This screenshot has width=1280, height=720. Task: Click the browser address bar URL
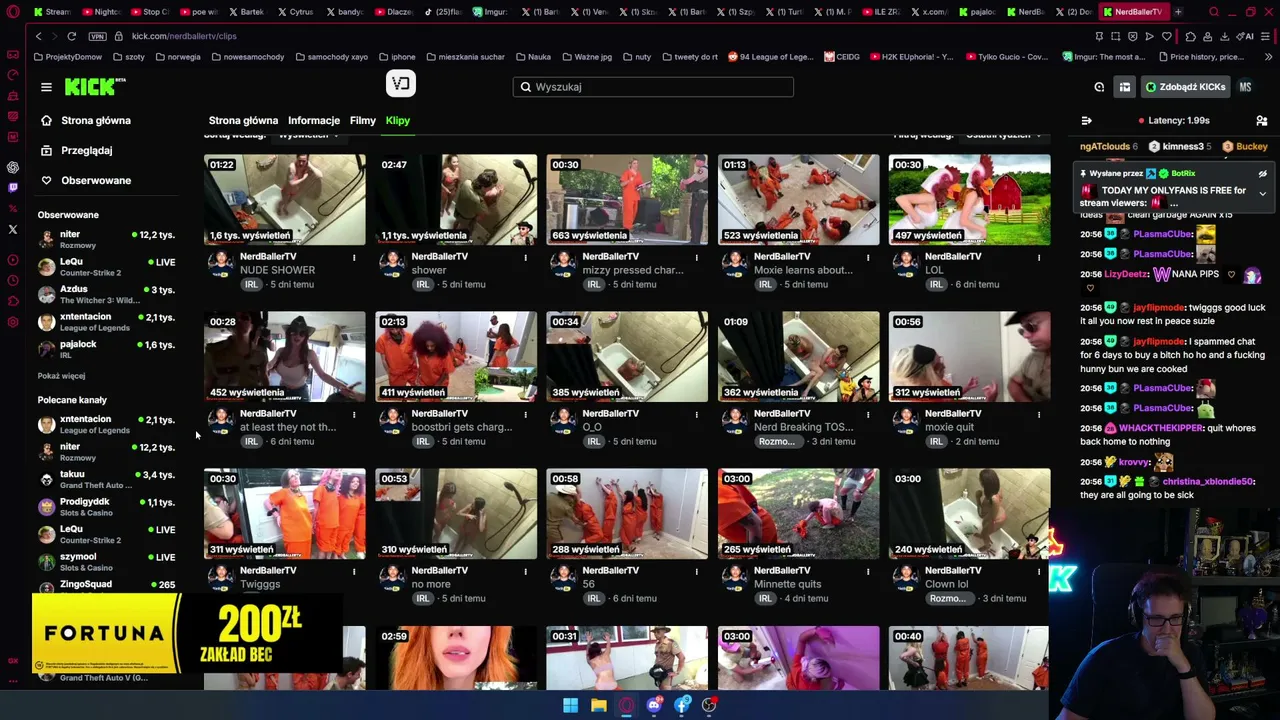pos(184,36)
